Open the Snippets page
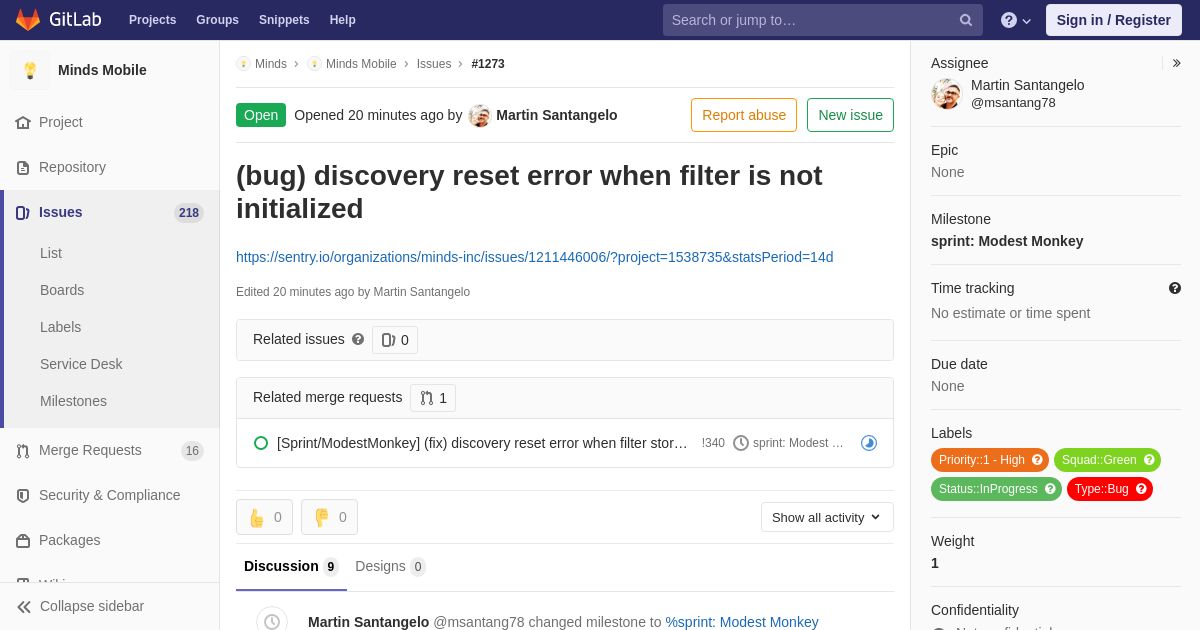Viewport: 1200px width, 630px height. coord(284,20)
